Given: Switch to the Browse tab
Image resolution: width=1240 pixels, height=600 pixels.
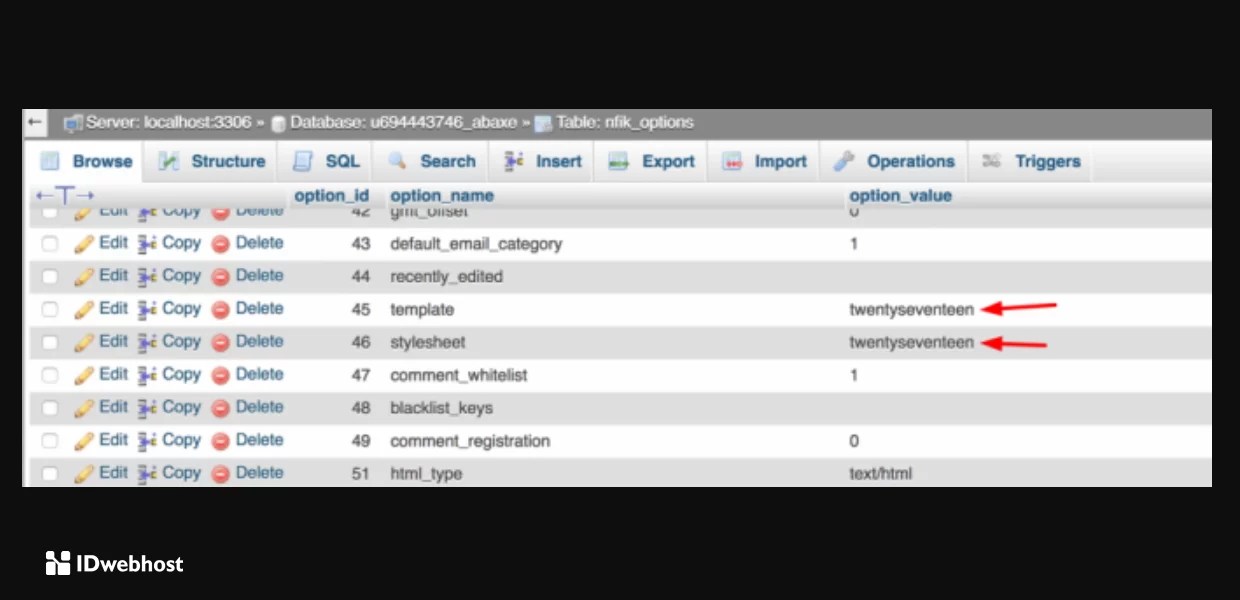Looking at the screenshot, I should point(85,161).
